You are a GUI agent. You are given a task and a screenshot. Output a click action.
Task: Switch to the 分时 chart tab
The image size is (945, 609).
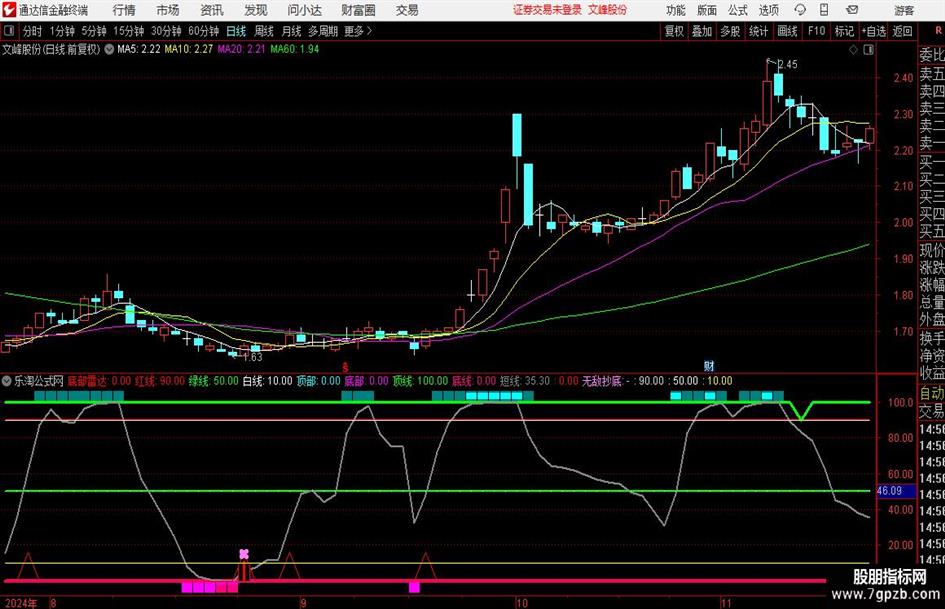pyautogui.click(x=33, y=31)
